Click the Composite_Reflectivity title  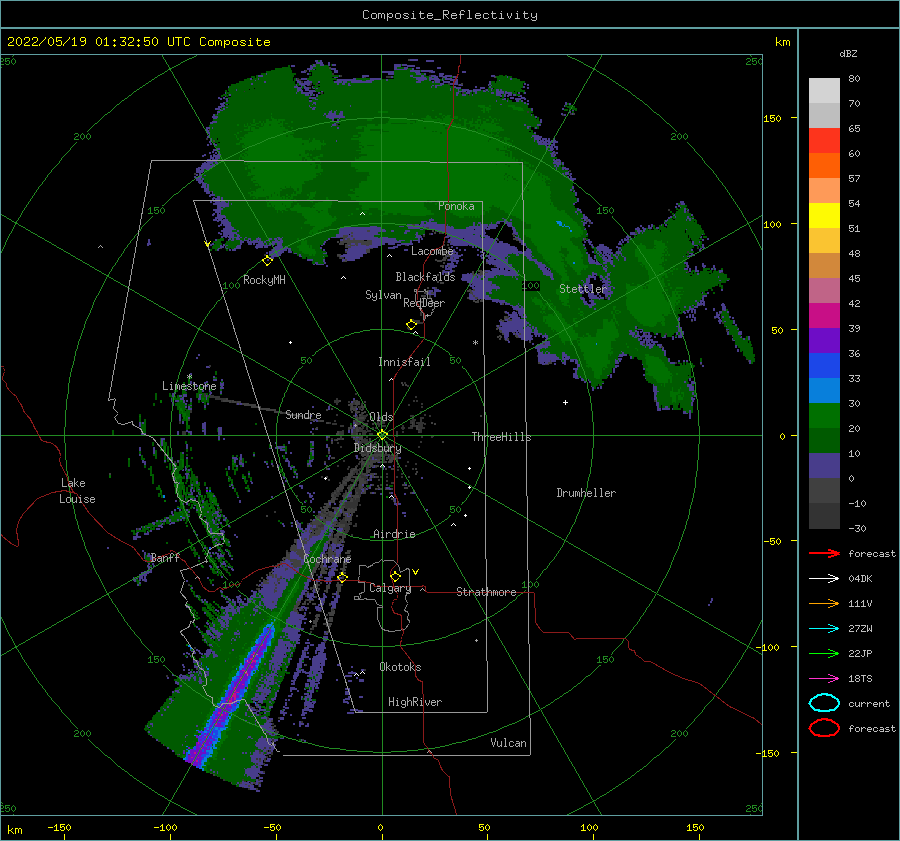pos(450,15)
